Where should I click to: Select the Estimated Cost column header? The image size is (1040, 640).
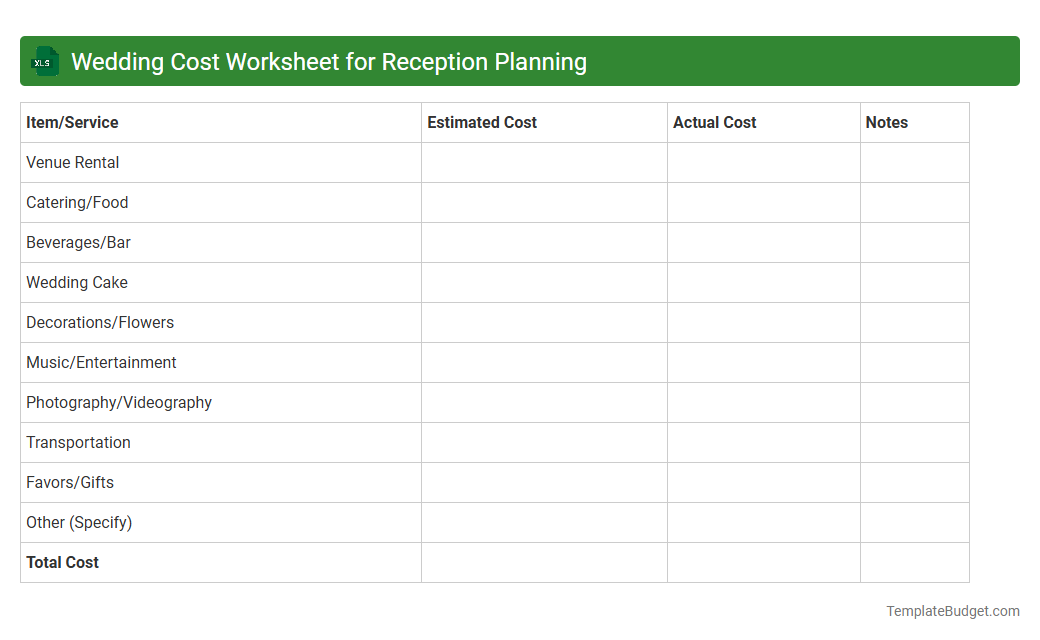coord(482,122)
